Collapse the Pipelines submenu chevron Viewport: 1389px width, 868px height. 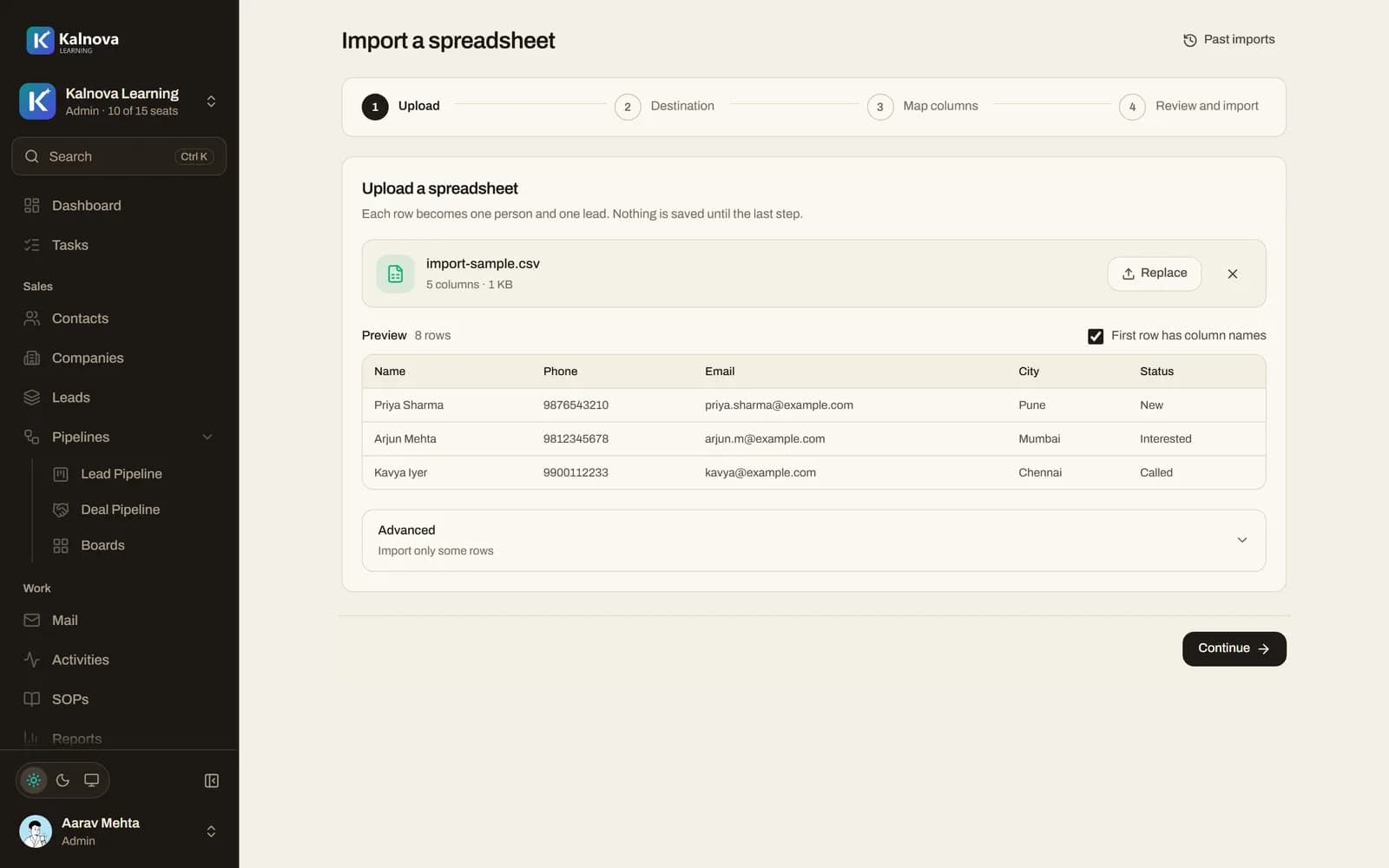(x=207, y=437)
